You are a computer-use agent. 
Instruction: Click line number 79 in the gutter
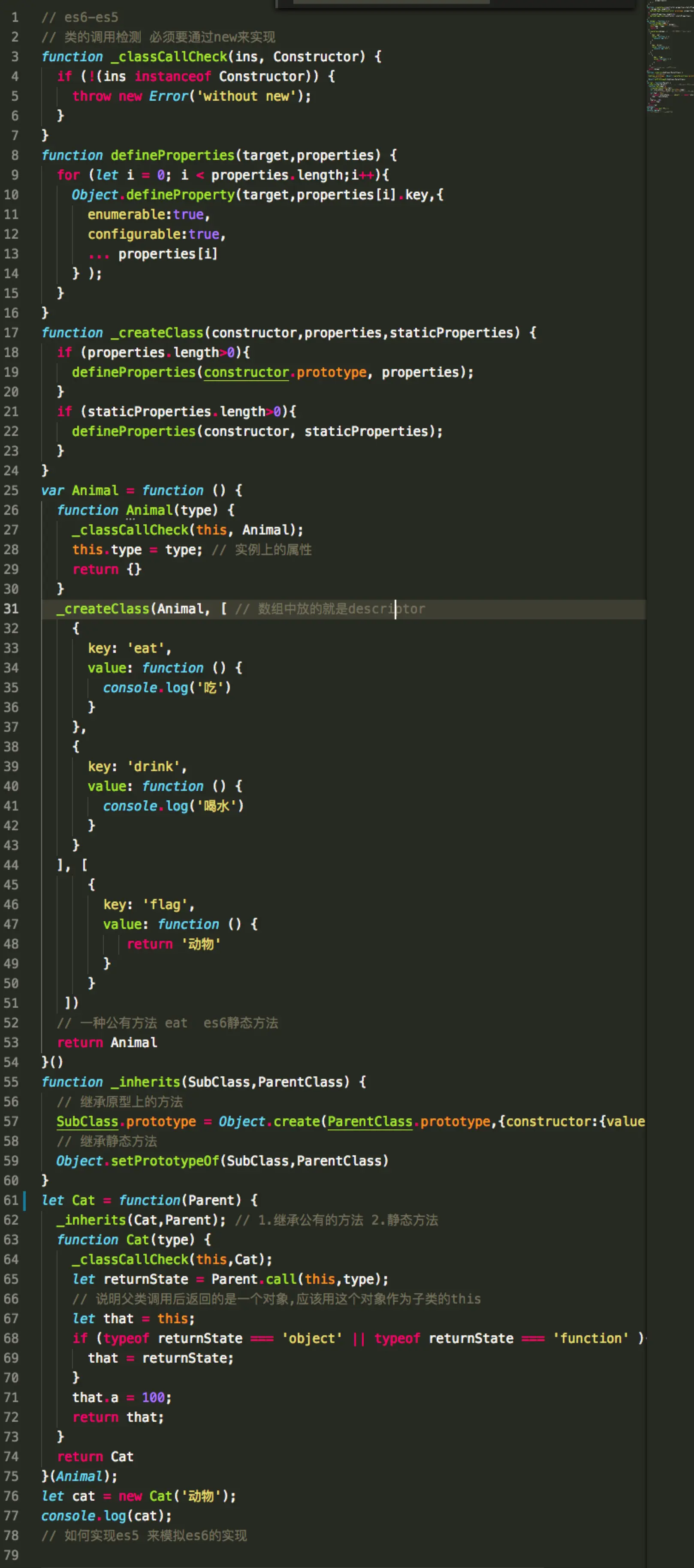(11, 1555)
